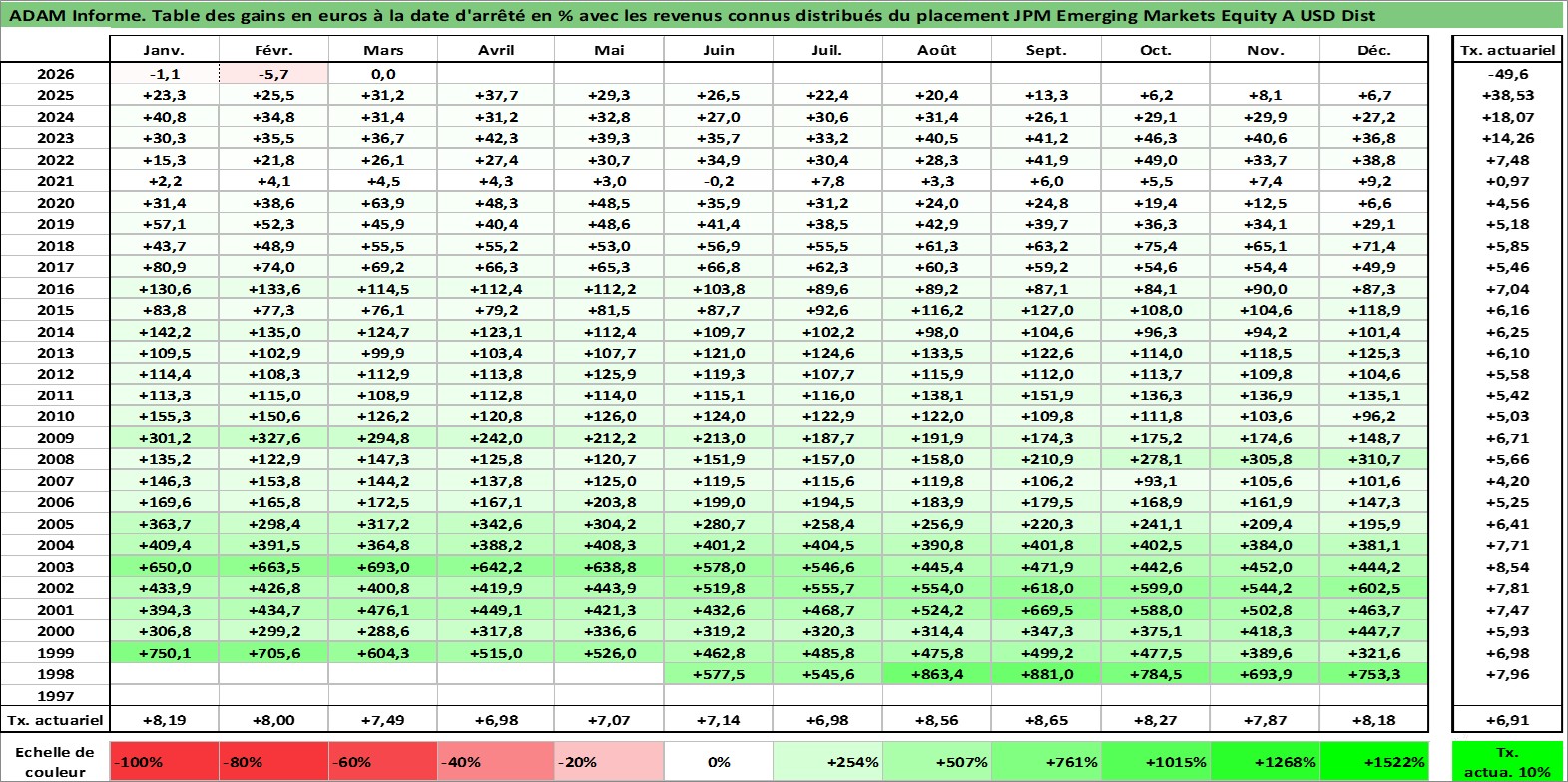Image resolution: width=1568 pixels, height=782 pixels.
Task: Select the +254% pale green swatch
Action: [x=827, y=761]
